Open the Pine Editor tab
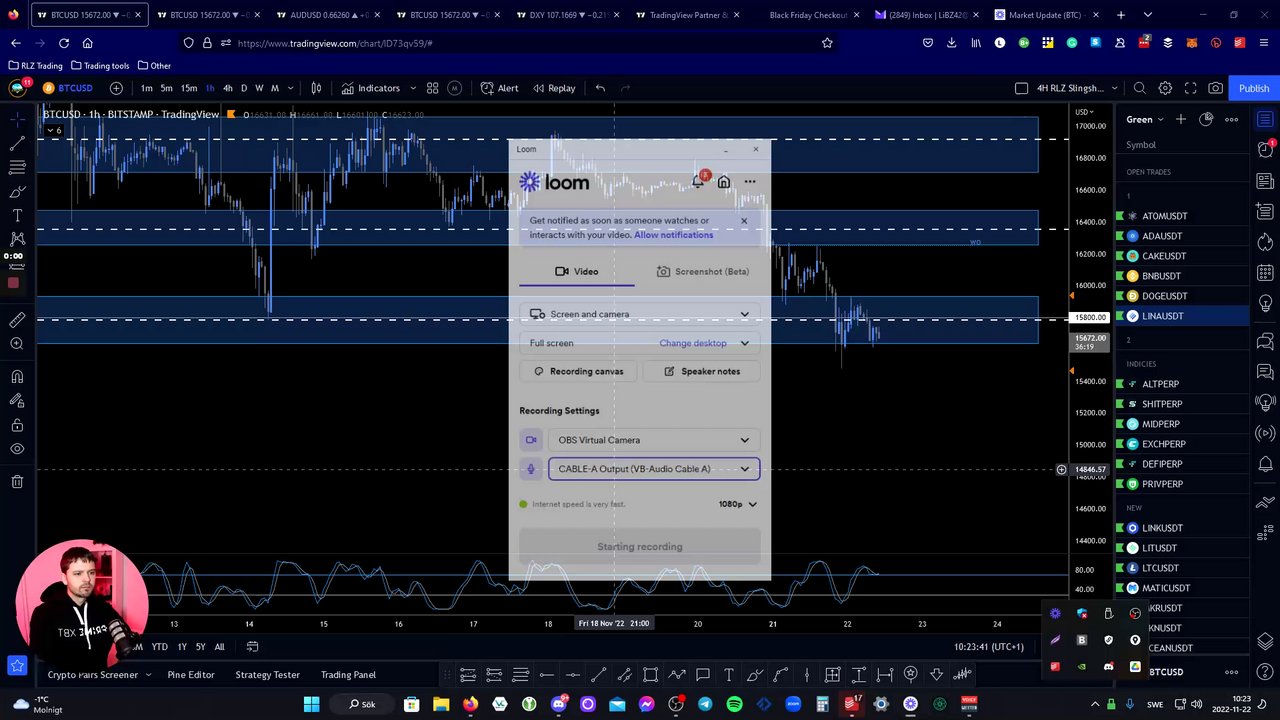Image resolution: width=1280 pixels, height=720 pixels. 191,675
